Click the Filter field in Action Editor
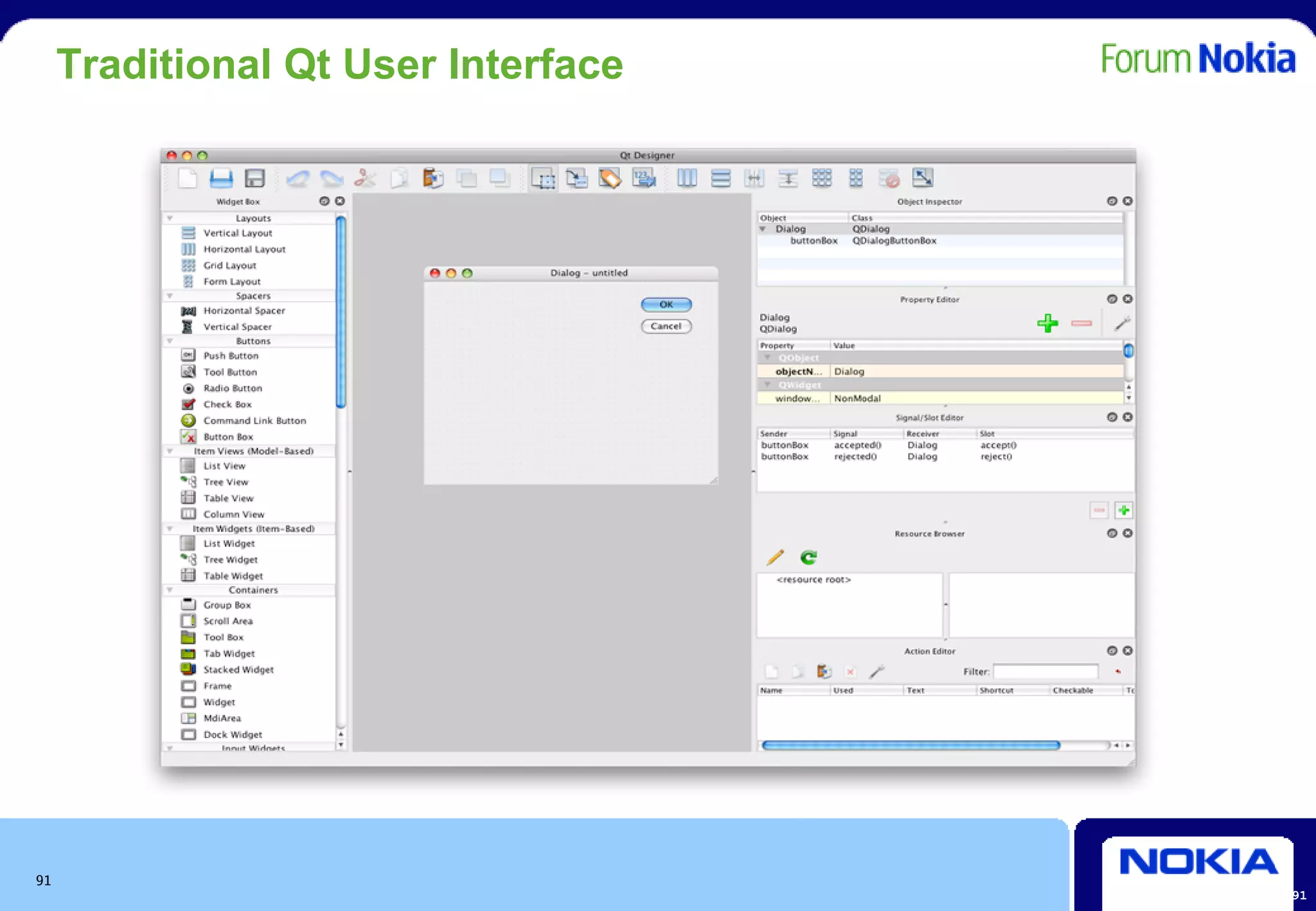Image resolution: width=1316 pixels, height=911 pixels. click(x=1045, y=671)
